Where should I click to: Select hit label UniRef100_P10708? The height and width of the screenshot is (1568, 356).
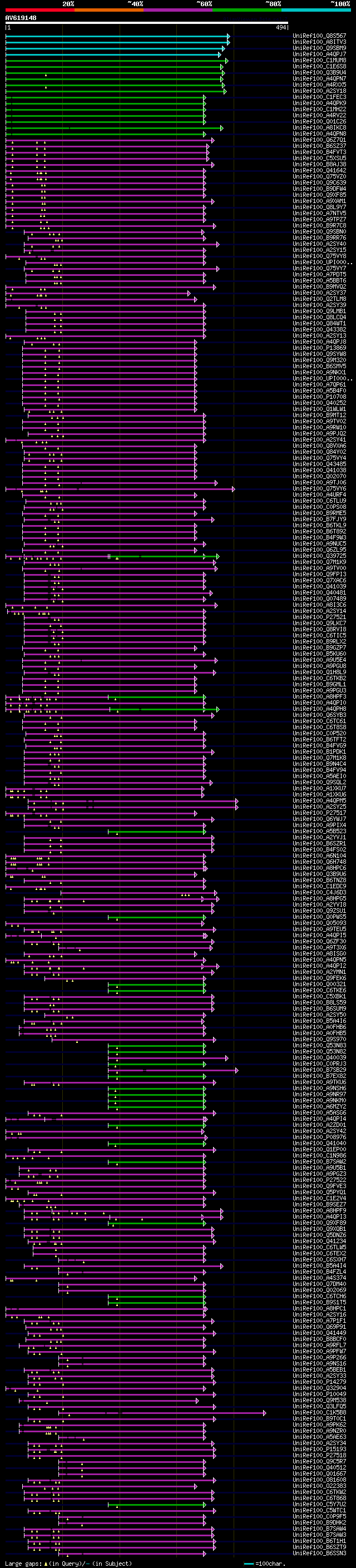coord(319,397)
